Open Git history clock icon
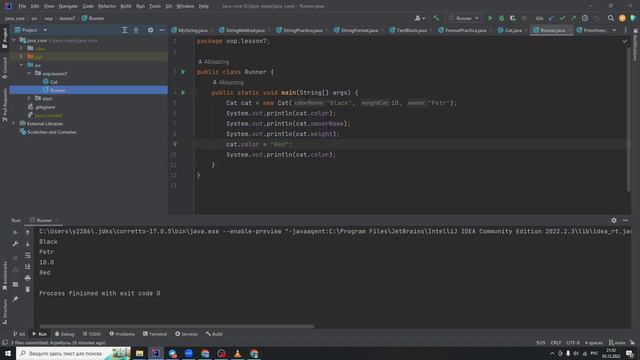The width and height of the screenshot is (640, 360). [x=585, y=18]
